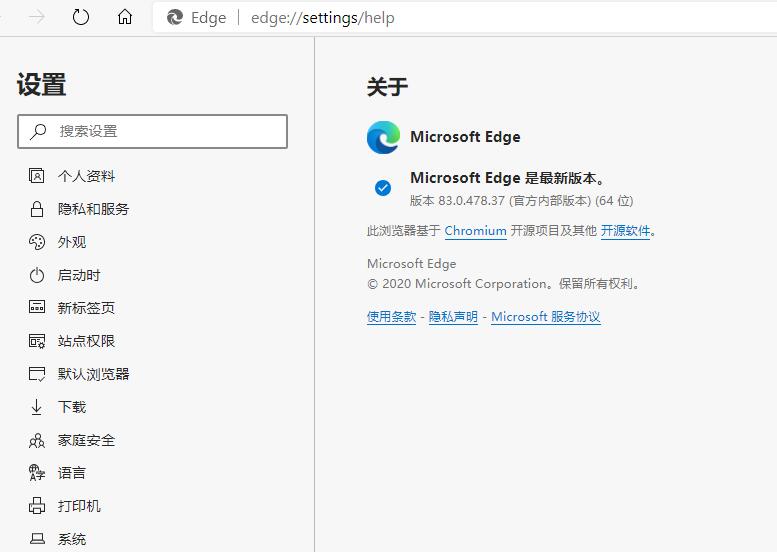
Task: Click the 关于 page heading
Action: tap(388, 87)
